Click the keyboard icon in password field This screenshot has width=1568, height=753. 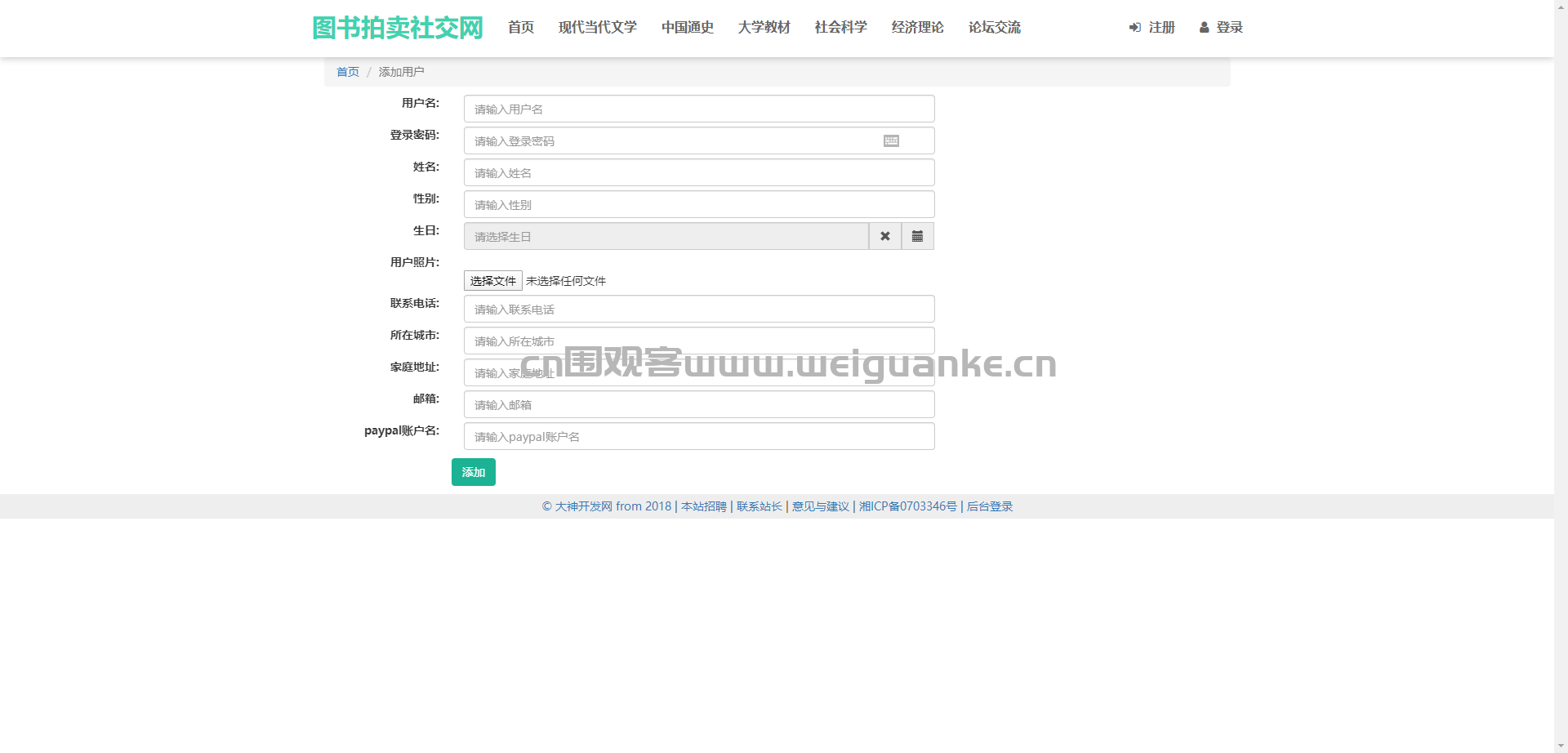891,141
